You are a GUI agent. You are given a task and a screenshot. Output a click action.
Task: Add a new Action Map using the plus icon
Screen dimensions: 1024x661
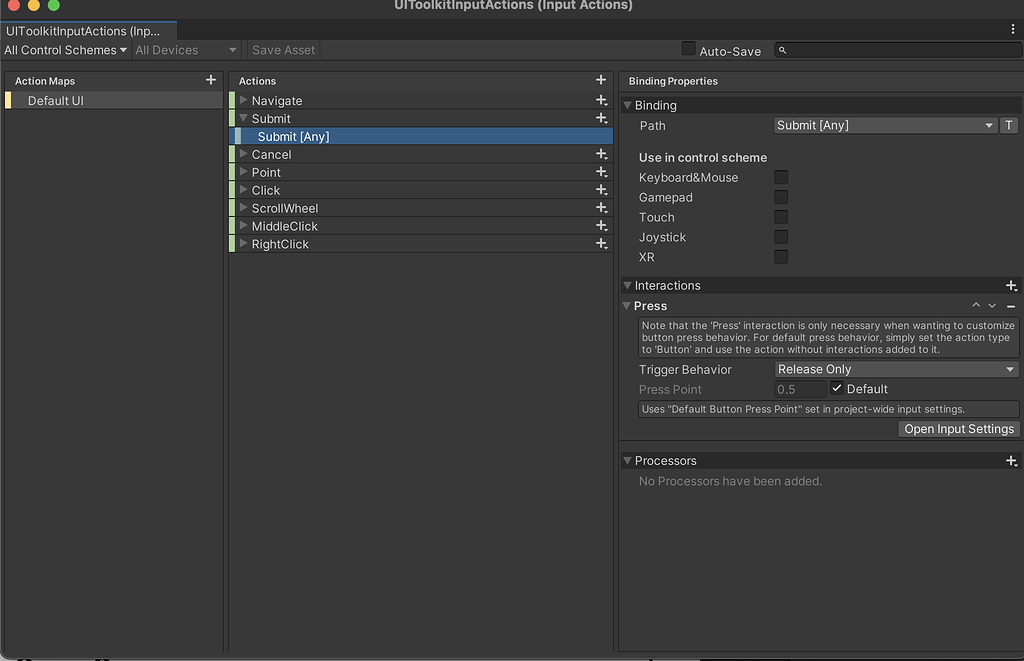(x=209, y=80)
